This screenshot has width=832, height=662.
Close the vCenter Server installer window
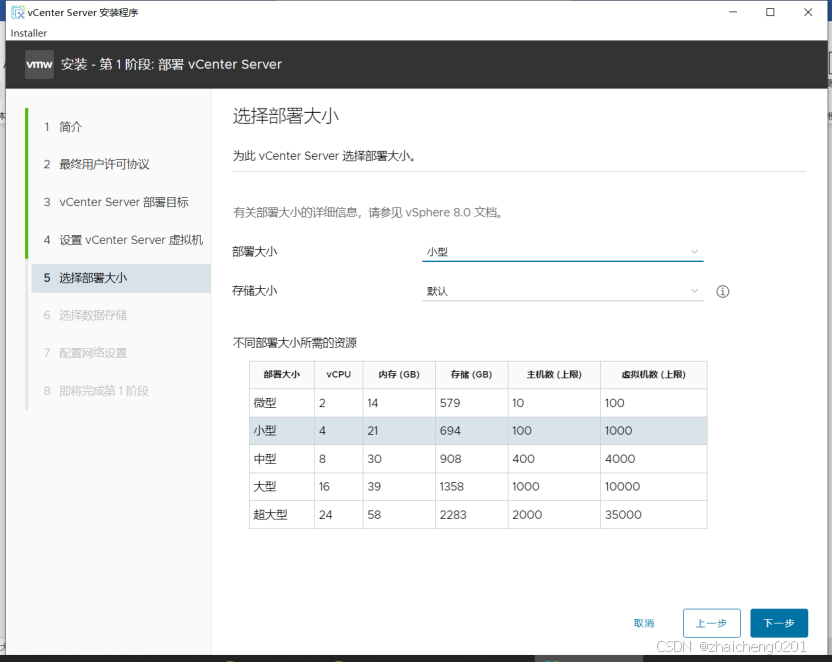(808, 12)
